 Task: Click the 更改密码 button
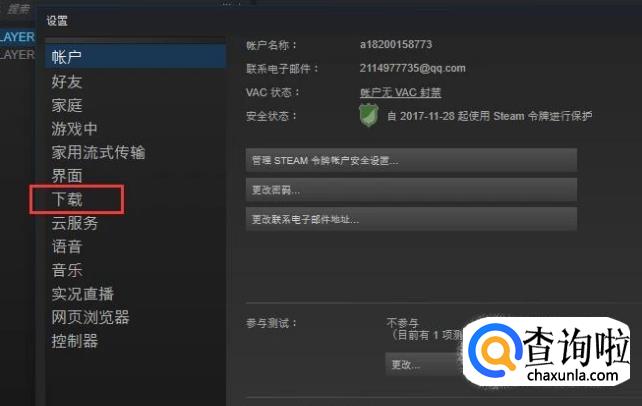click(x=411, y=189)
